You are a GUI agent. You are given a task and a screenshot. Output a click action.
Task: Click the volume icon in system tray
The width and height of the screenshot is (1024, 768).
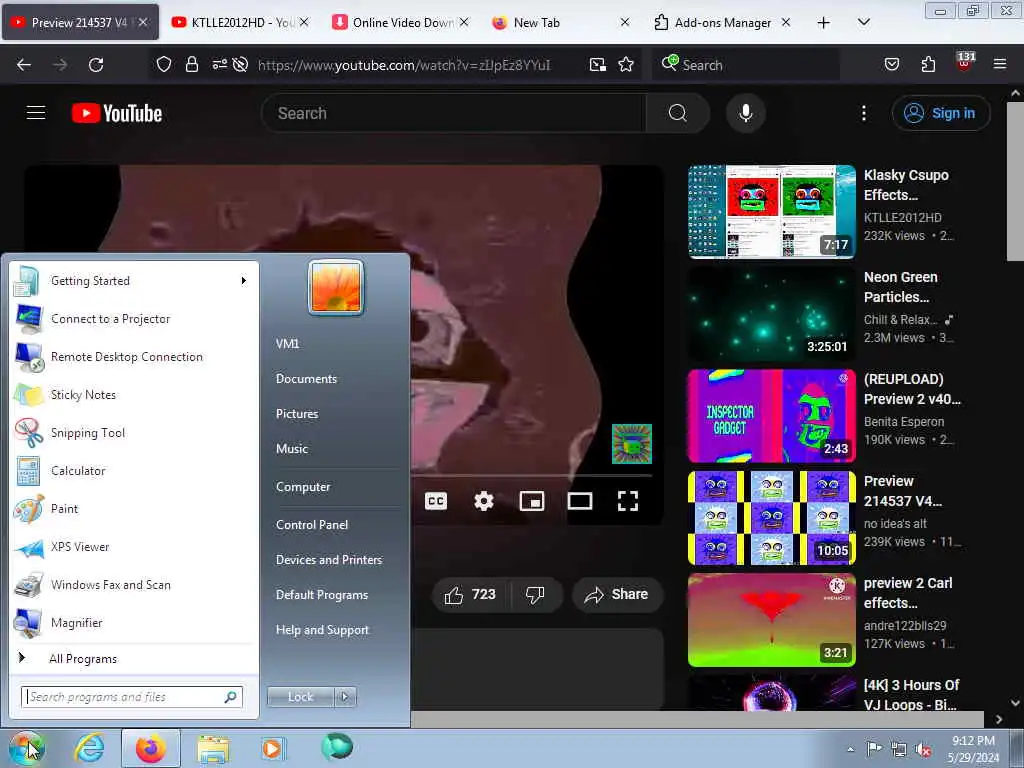pyautogui.click(x=923, y=749)
